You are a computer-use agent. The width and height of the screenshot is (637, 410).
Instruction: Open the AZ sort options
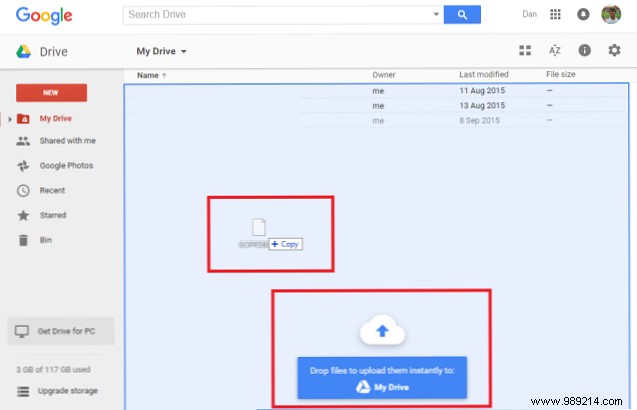pos(555,50)
